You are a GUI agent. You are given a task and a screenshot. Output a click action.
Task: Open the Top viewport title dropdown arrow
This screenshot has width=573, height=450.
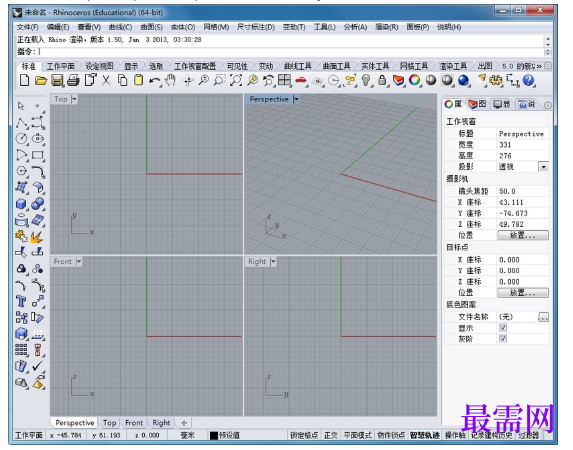pos(74,99)
